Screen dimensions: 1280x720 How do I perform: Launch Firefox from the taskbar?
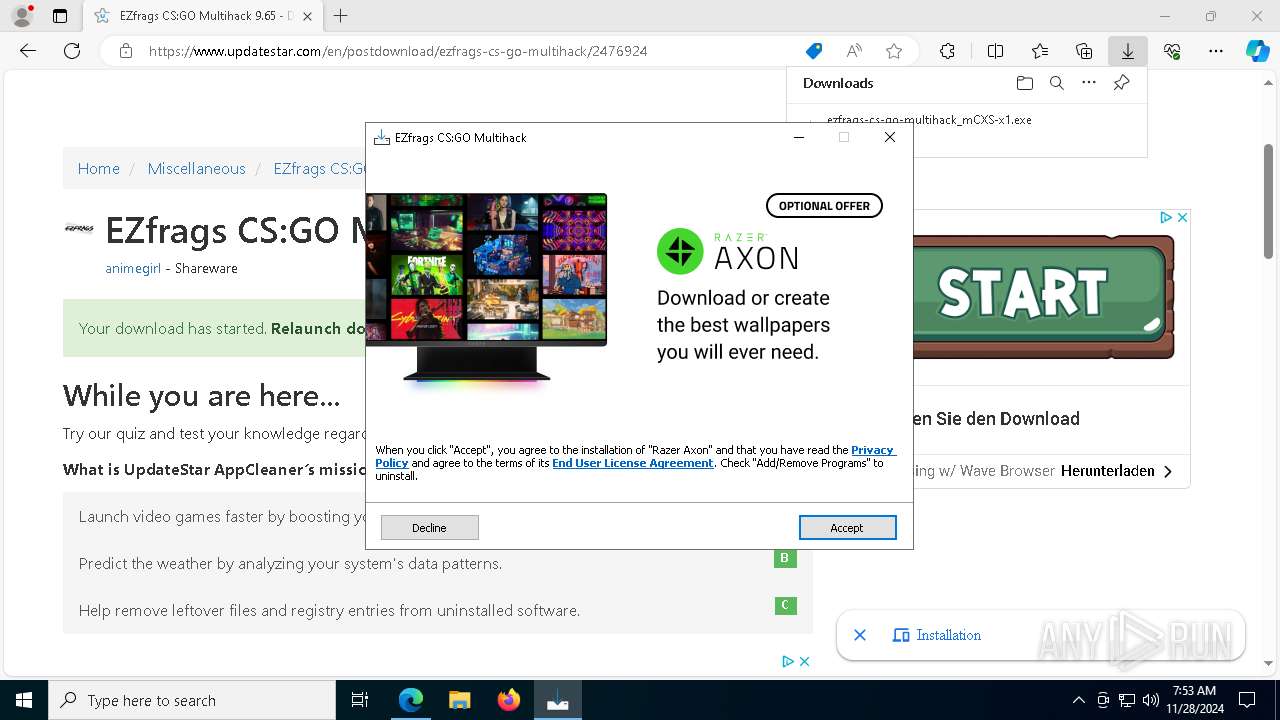508,700
